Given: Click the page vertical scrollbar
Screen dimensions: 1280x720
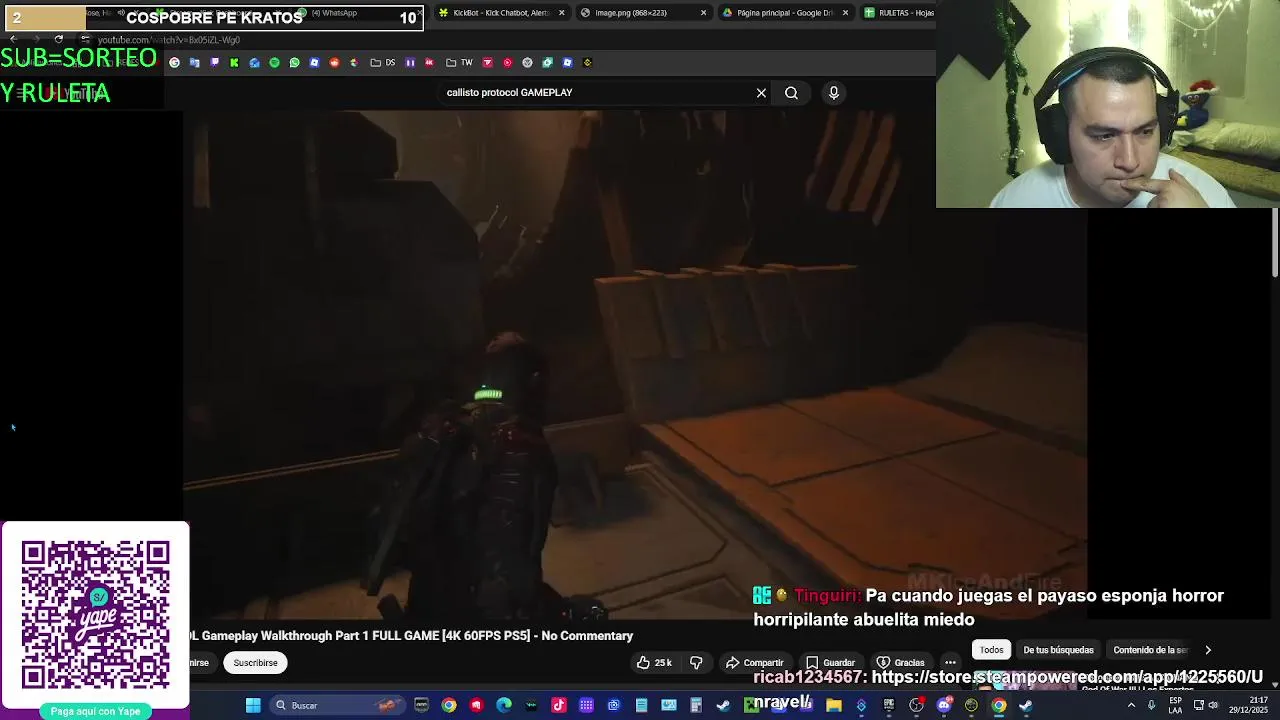Looking at the screenshot, I should click(x=1275, y=243).
